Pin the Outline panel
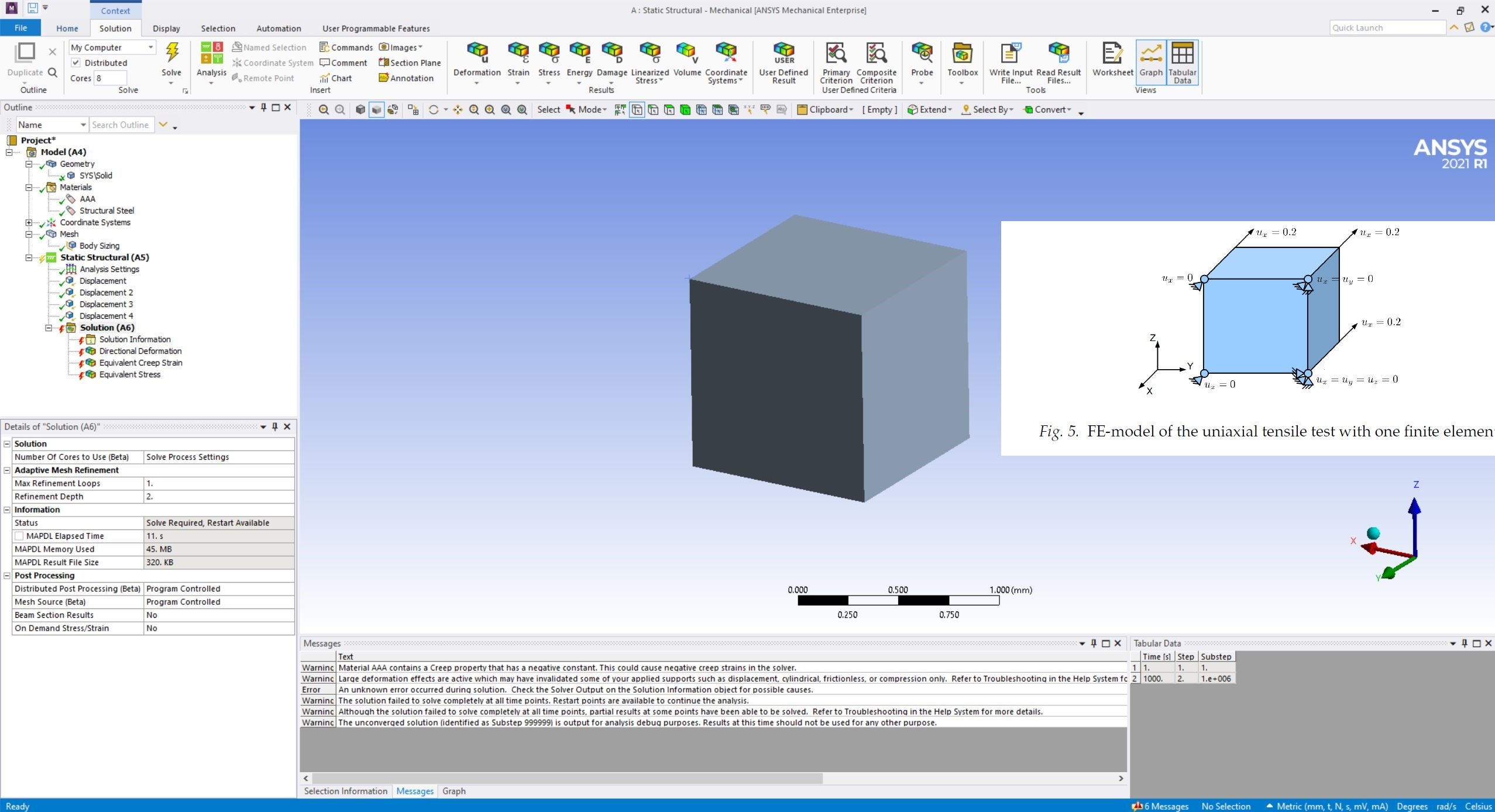Viewport: 1495px width, 812px height. pyautogui.click(x=264, y=107)
